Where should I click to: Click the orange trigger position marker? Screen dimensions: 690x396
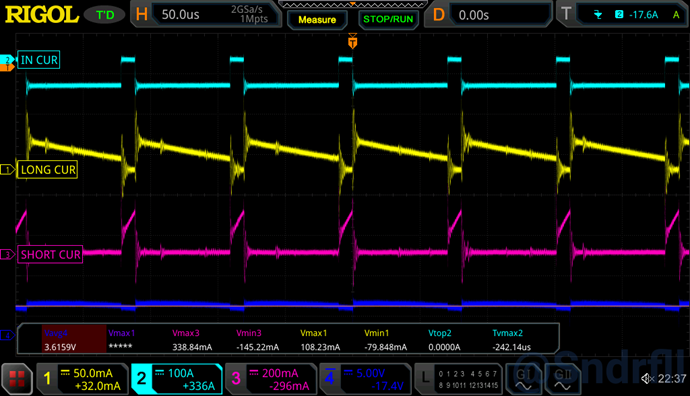pyautogui.click(x=352, y=42)
